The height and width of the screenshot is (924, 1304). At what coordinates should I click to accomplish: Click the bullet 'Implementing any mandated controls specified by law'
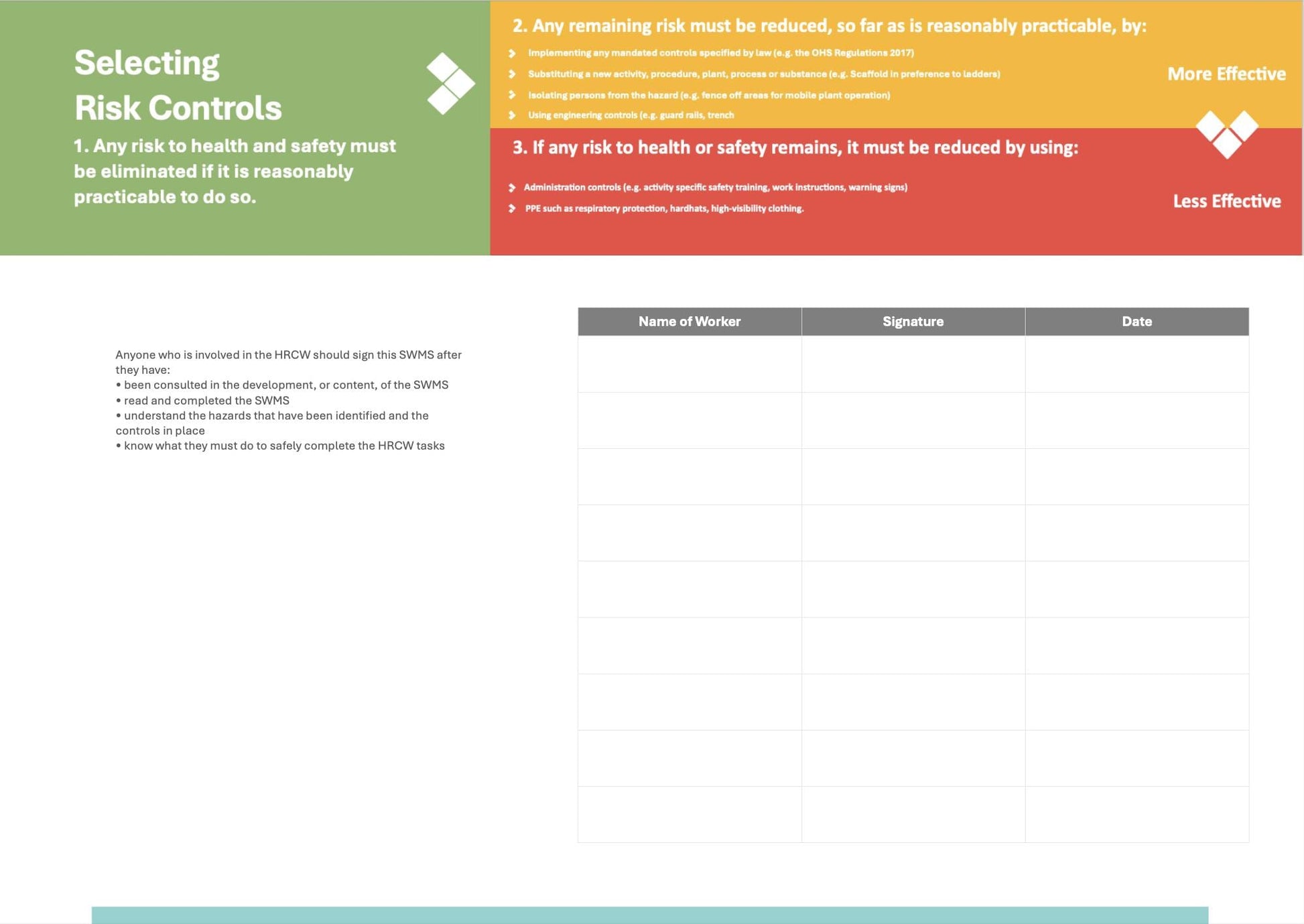click(721, 53)
